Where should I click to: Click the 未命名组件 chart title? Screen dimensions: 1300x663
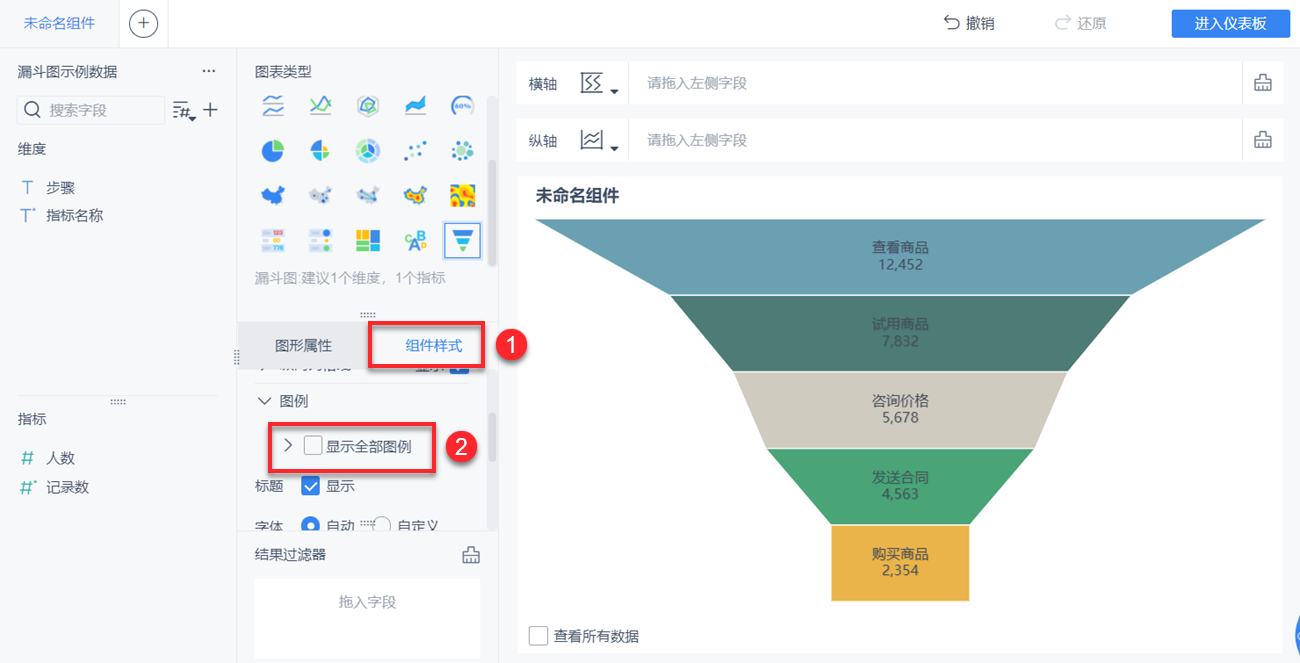tap(577, 196)
